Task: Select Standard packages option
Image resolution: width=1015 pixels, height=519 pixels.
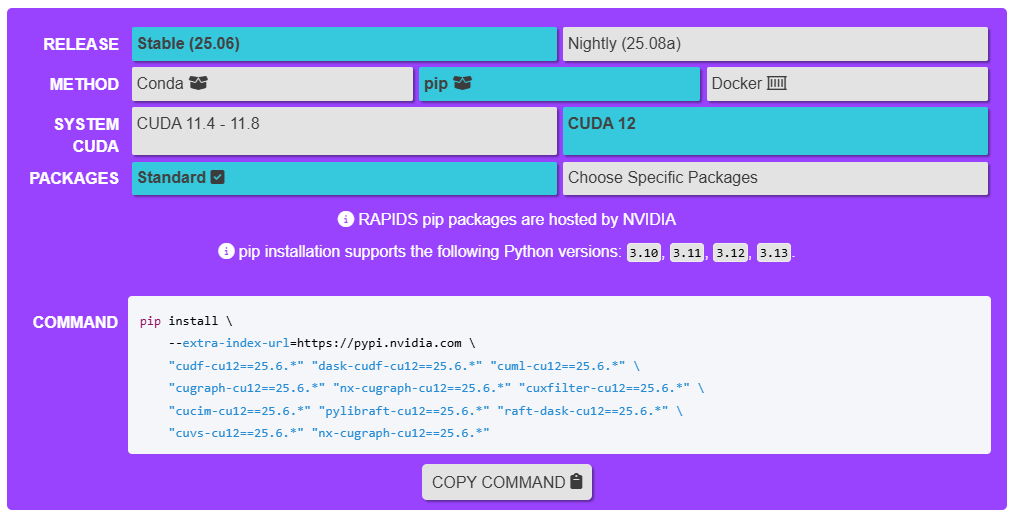Action: point(344,179)
